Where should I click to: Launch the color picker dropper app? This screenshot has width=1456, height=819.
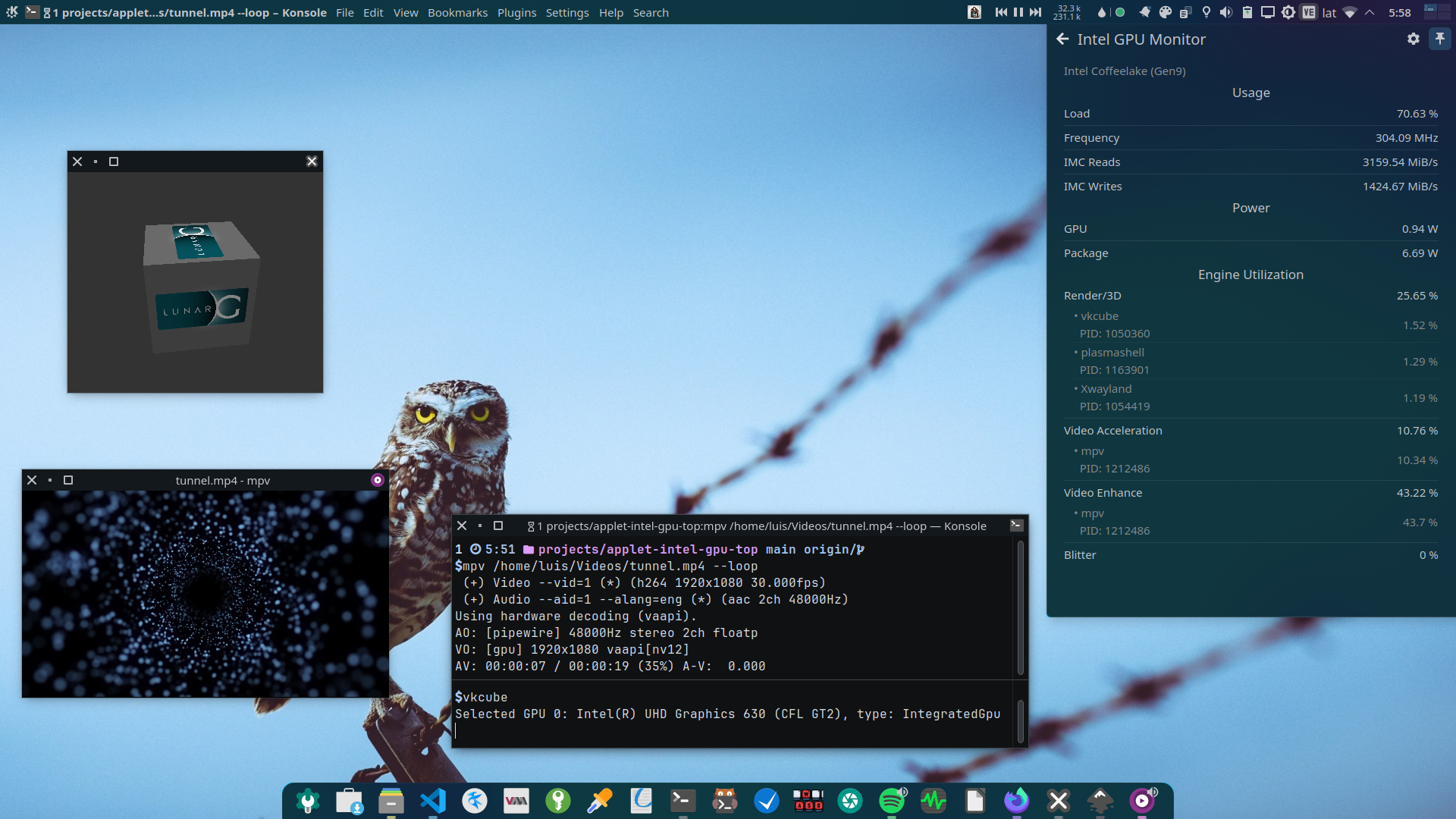[x=600, y=801]
